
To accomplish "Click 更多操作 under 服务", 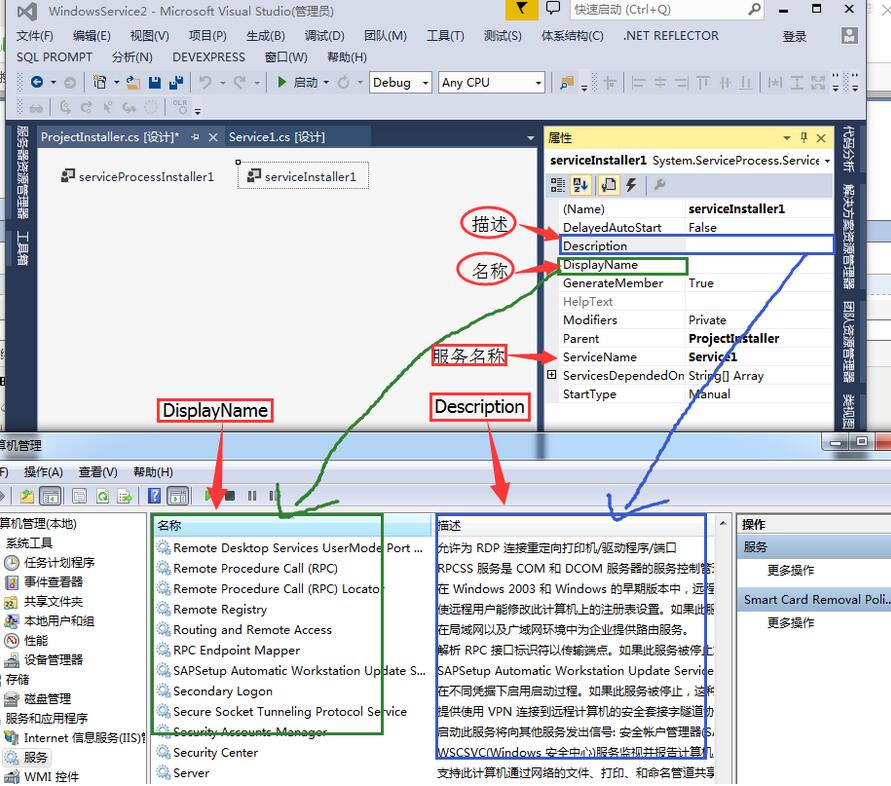I will 790,570.
